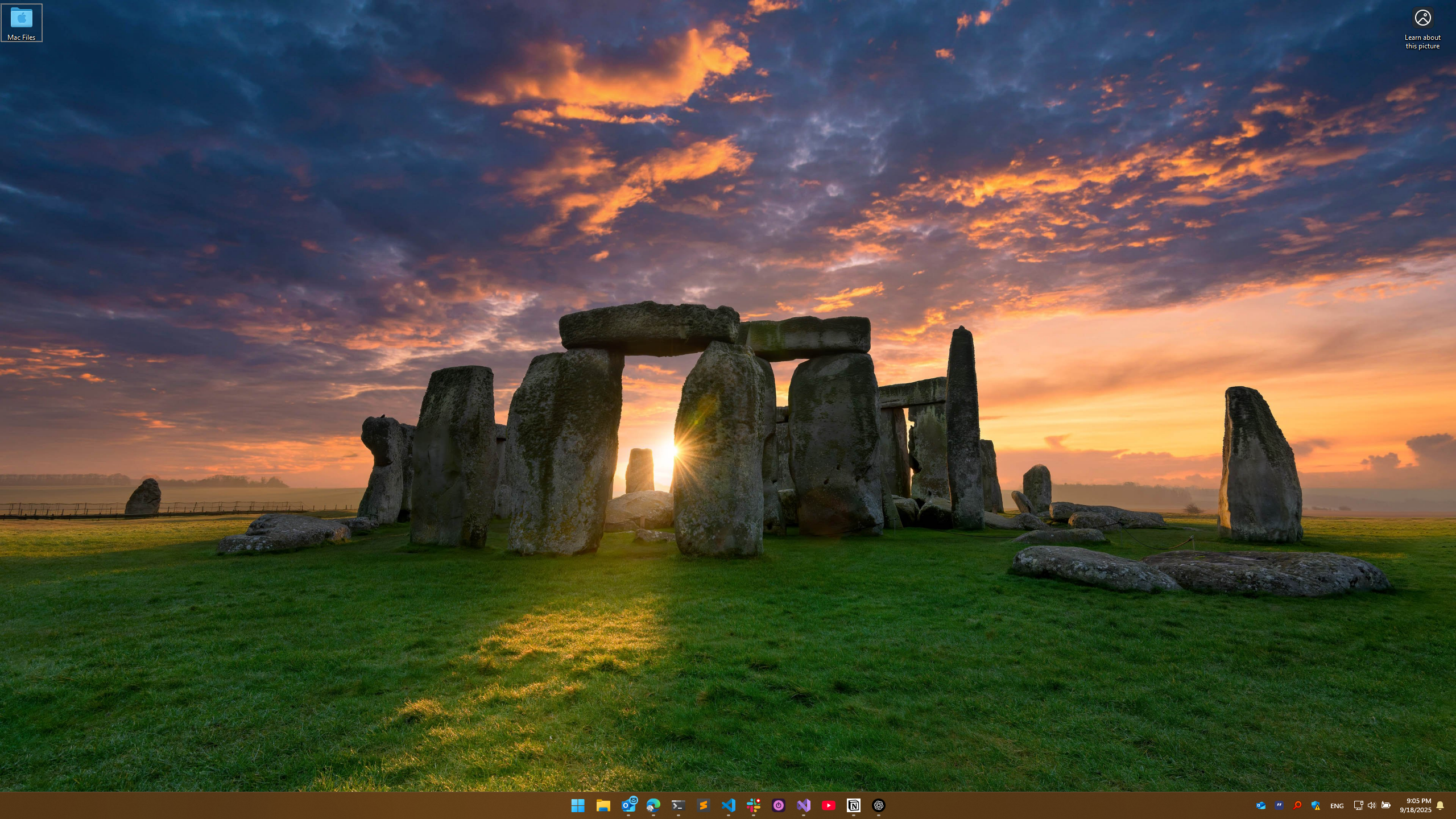The width and height of the screenshot is (1456, 819).
Task: Launch Outlook from the taskbar
Action: [628, 805]
